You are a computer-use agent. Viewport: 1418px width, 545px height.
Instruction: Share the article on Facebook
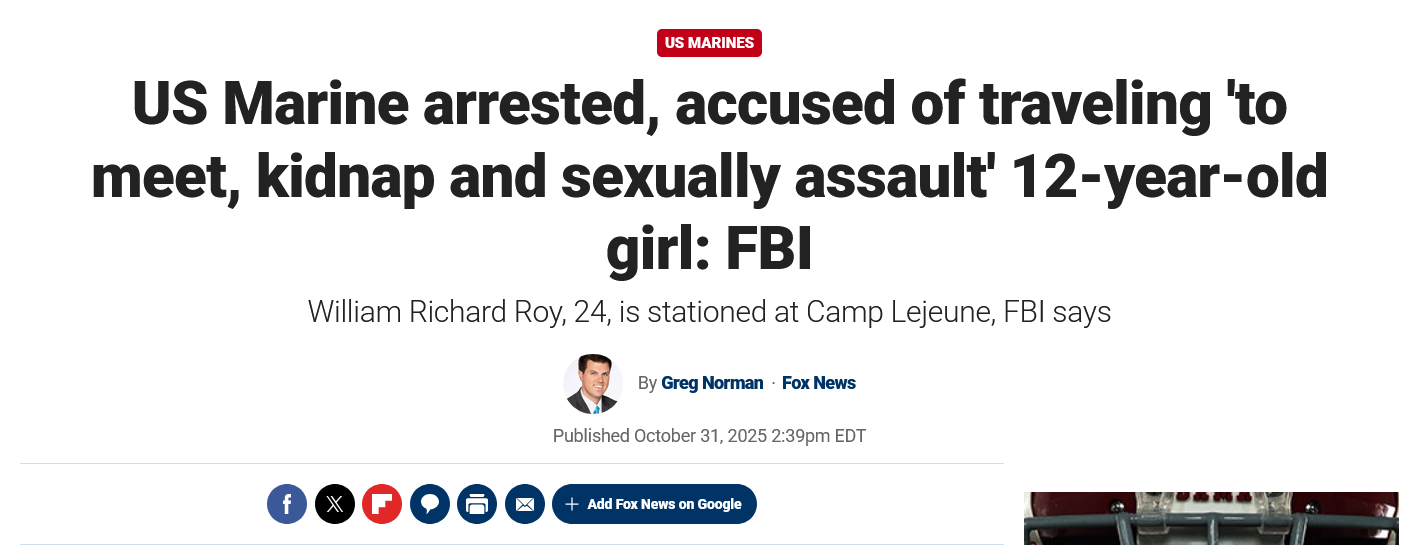[287, 504]
